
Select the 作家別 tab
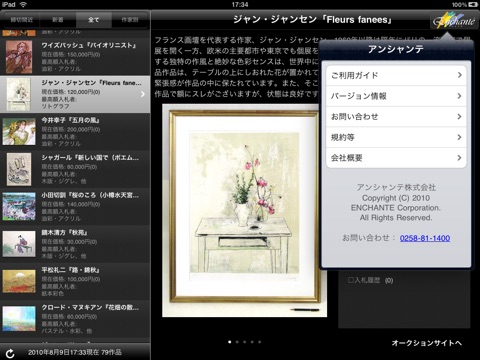click(x=130, y=20)
